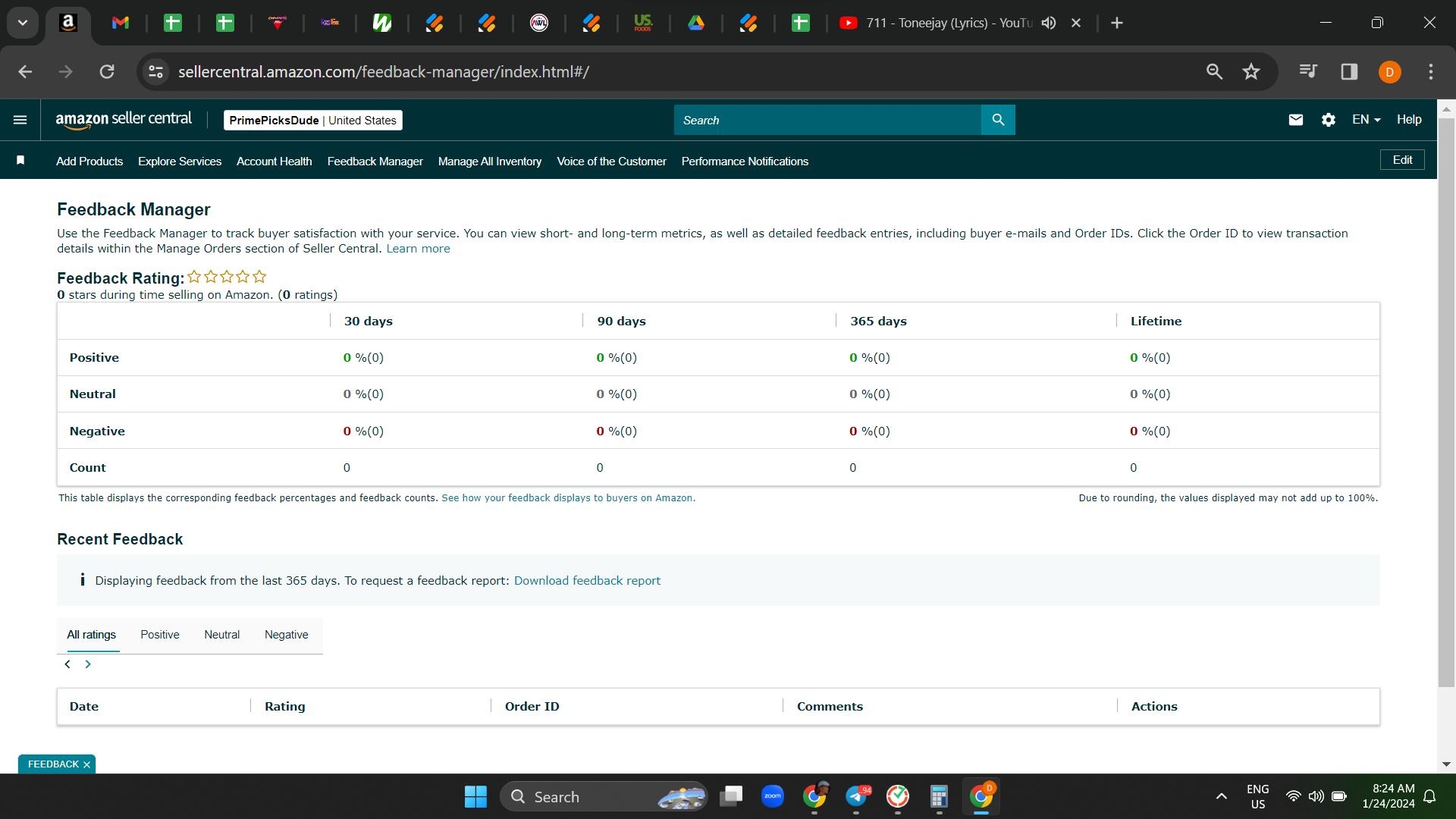Go to next feedback page arrow

[x=88, y=664]
